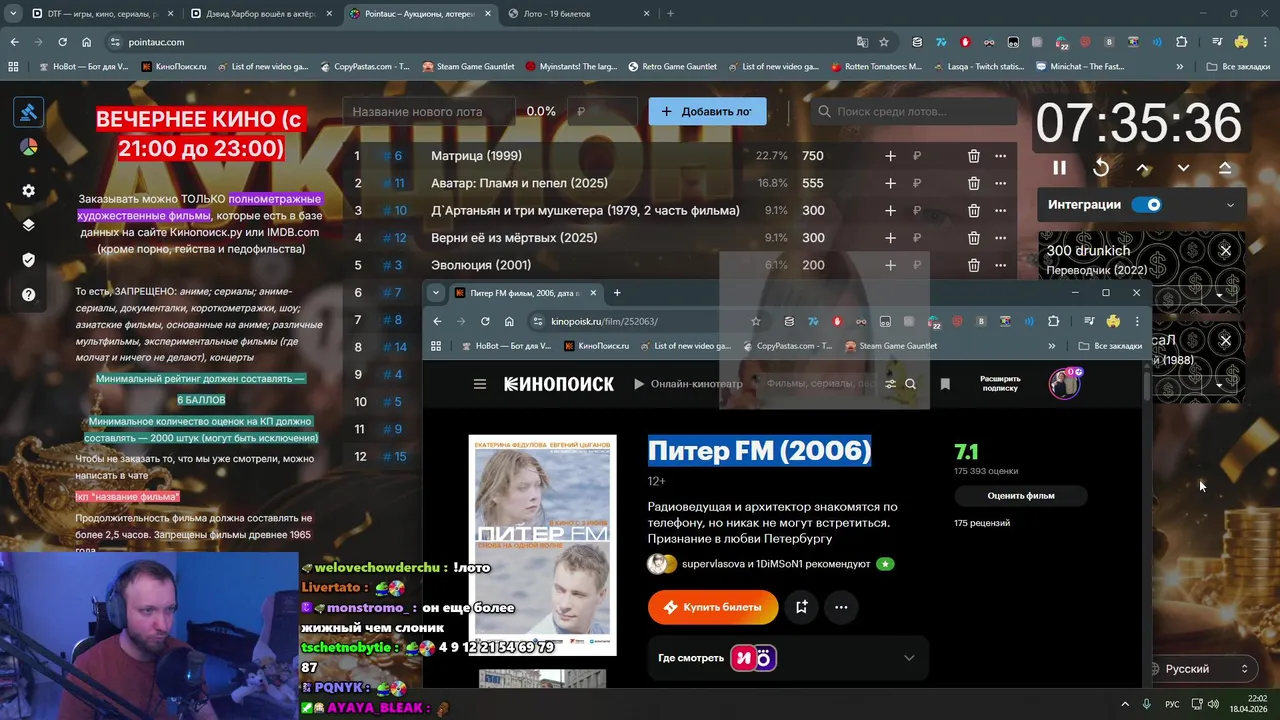1280x720 pixels.
Task: Click the Оценить фильм button
Action: click(1020, 495)
